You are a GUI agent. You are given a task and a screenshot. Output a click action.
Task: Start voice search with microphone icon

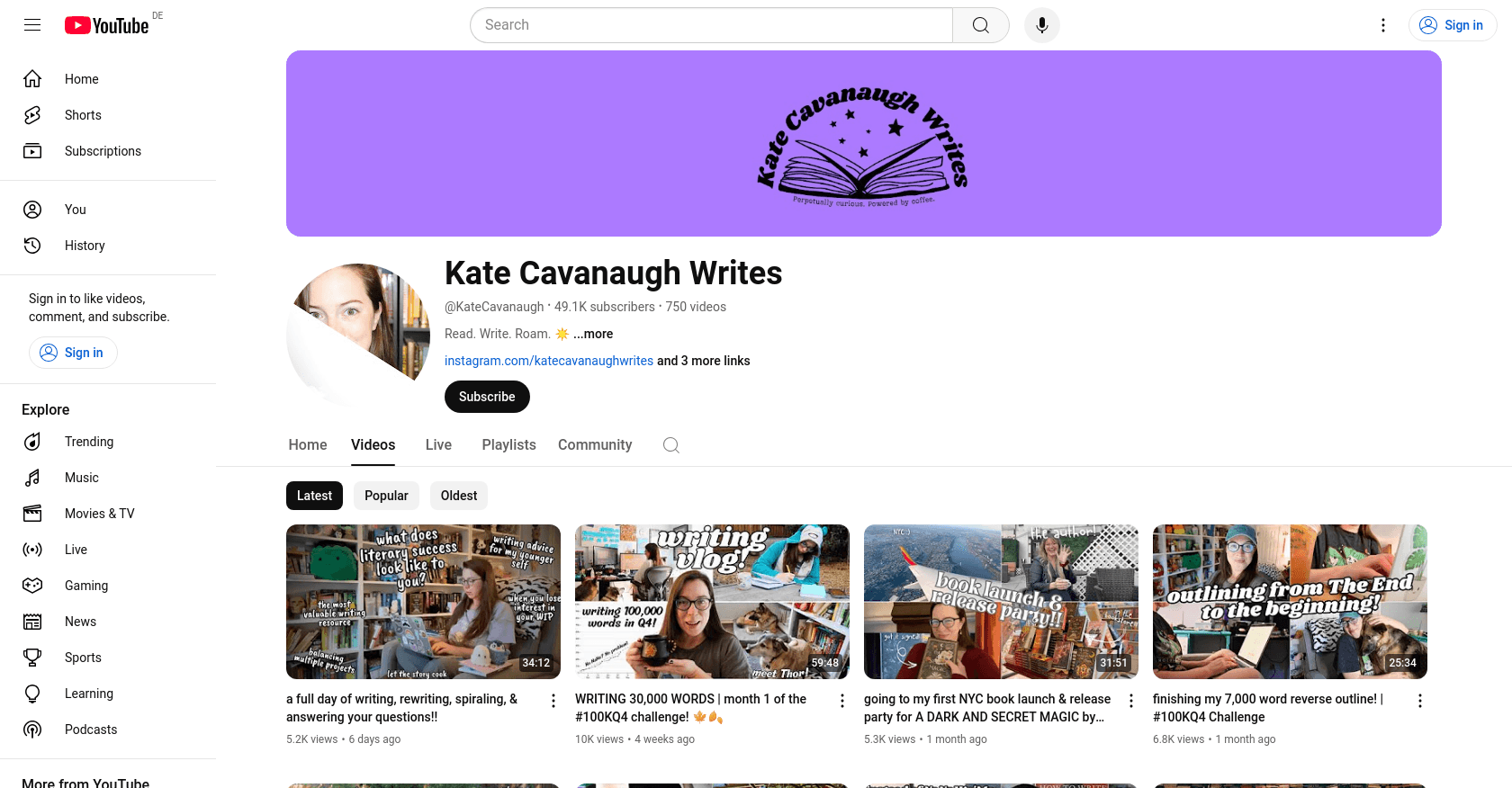tap(1041, 25)
